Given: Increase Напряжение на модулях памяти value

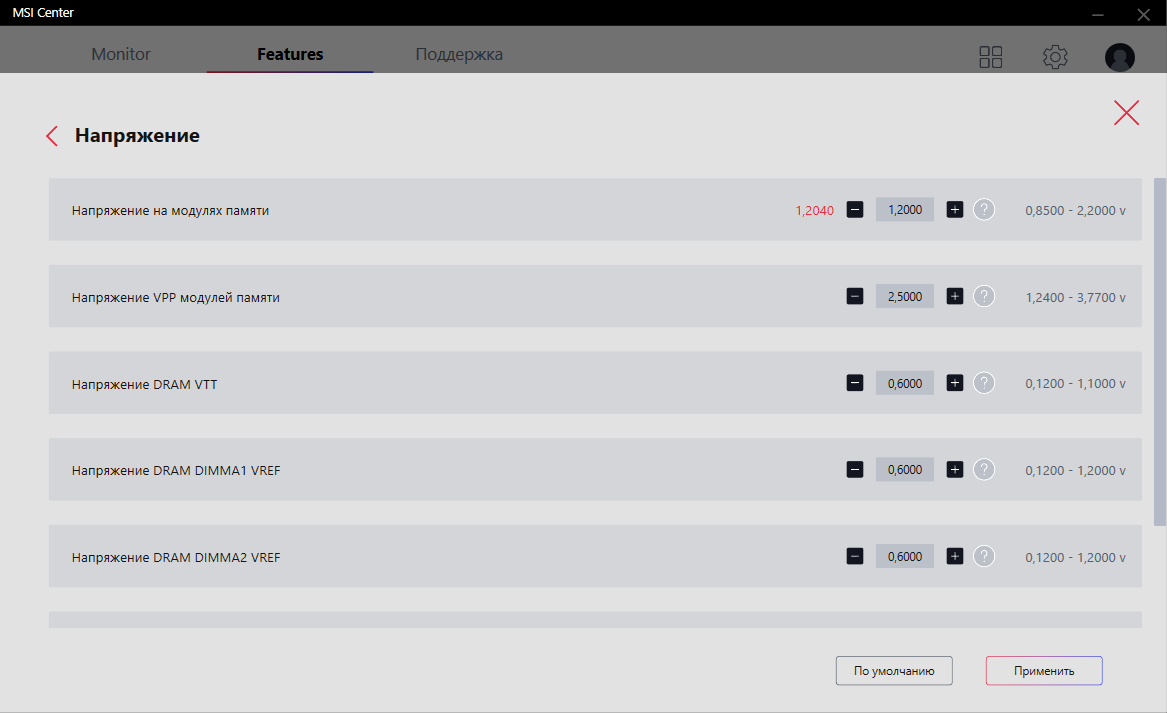Looking at the screenshot, I should tap(955, 209).
